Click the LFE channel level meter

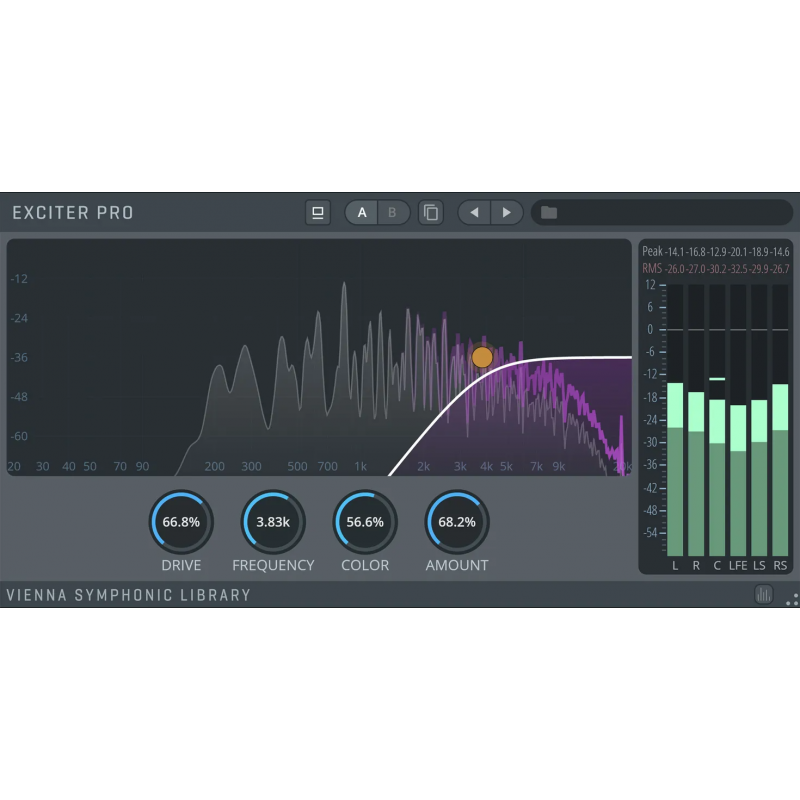(738, 480)
